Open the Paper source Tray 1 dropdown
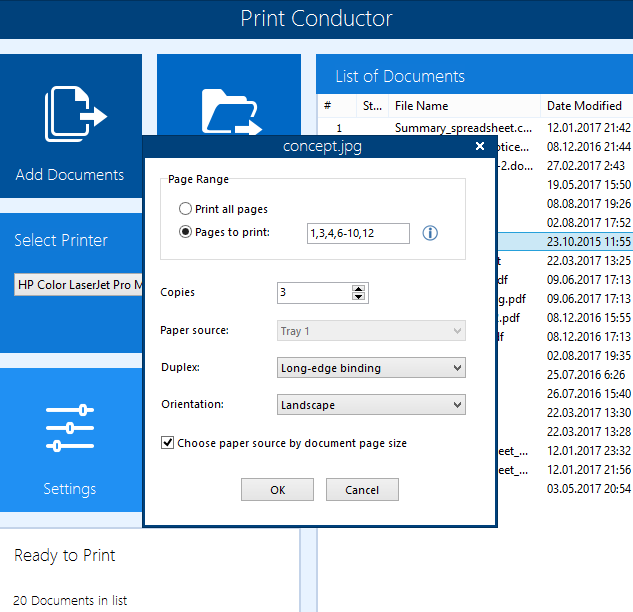 click(371, 331)
